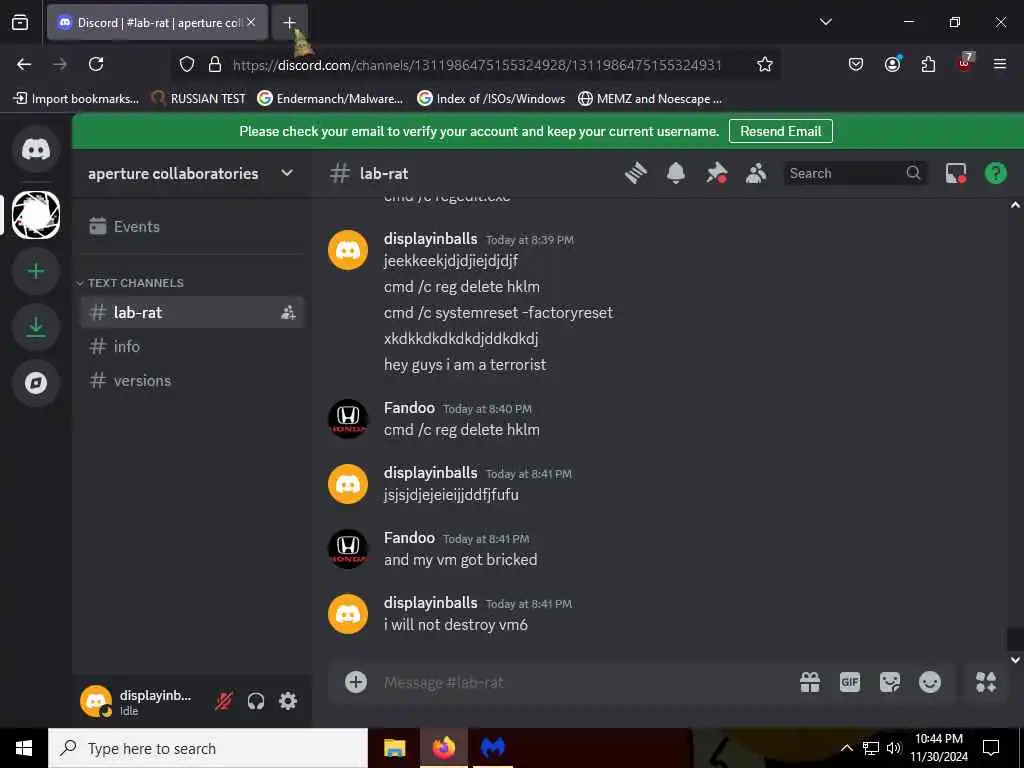Reload the page
Viewport: 1024px width, 768px height.
tap(96, 64)
